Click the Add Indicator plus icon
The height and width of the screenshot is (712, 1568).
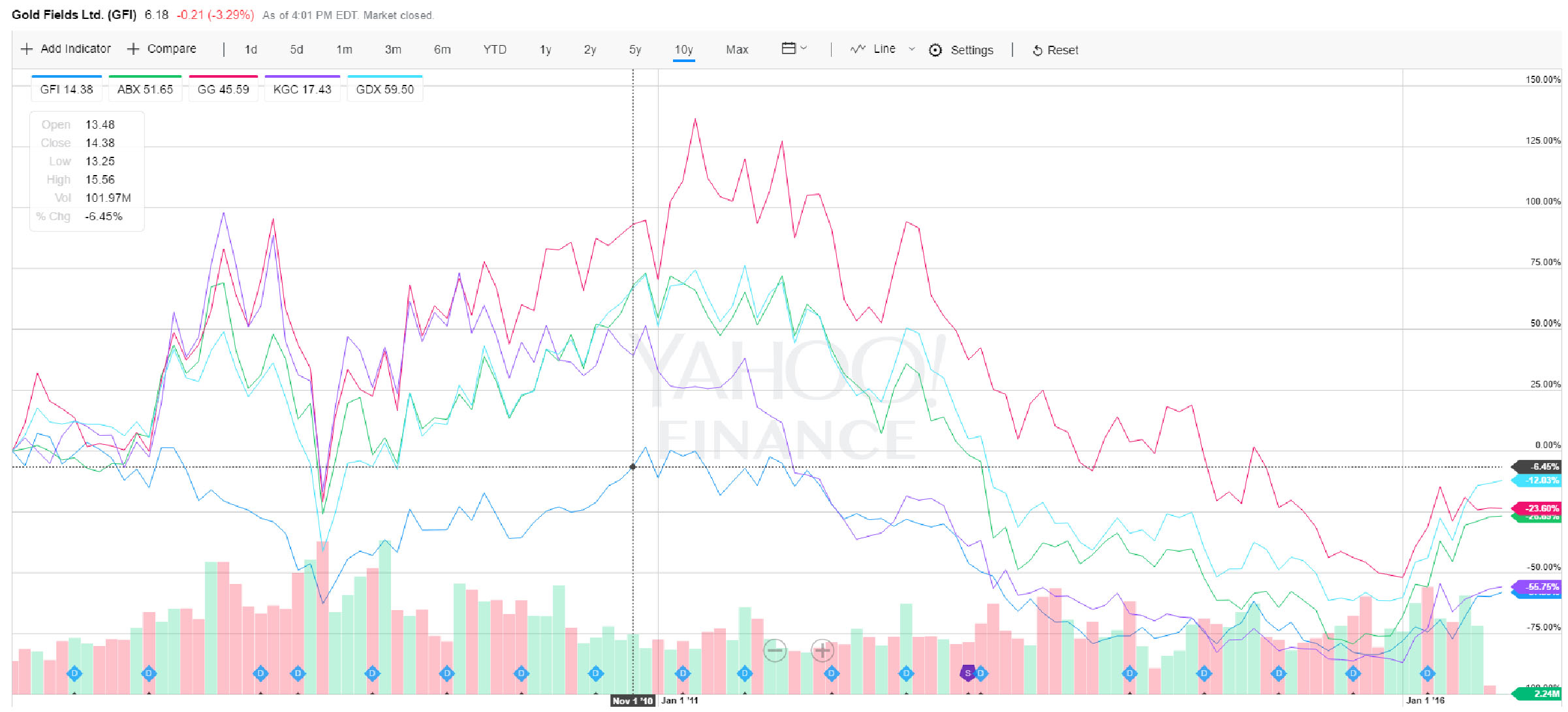pos(27,49)
